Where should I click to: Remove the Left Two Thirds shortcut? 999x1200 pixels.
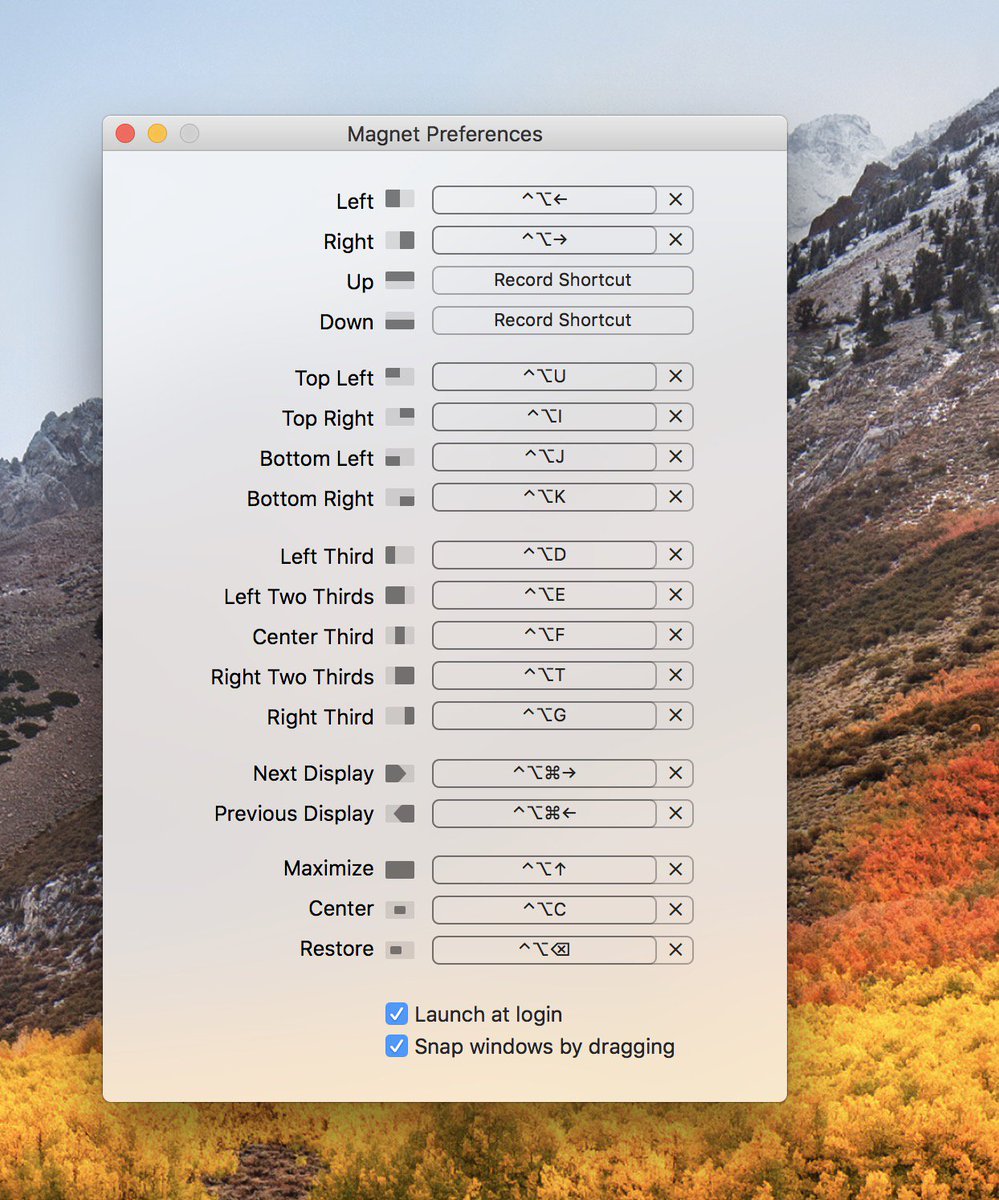[x=675, y=594]
